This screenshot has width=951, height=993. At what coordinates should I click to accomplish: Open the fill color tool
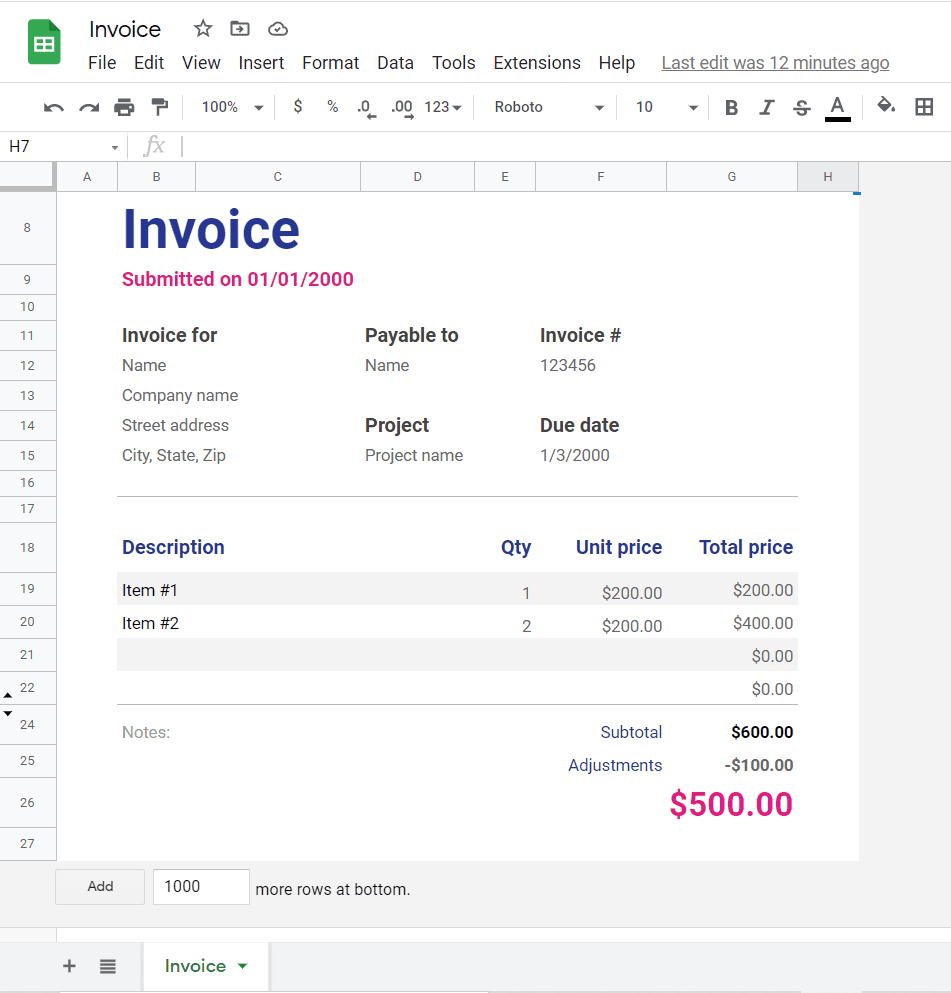click(886, 107)
